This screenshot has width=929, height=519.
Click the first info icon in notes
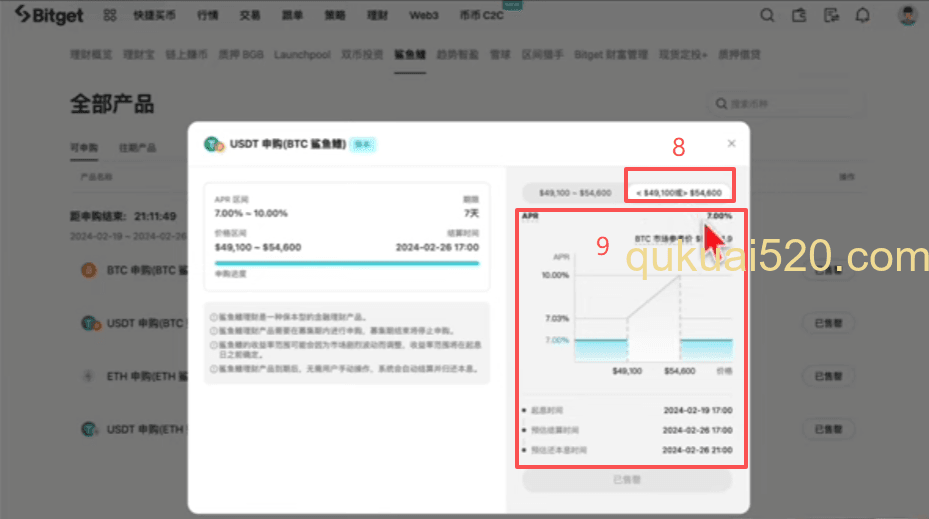213,317
